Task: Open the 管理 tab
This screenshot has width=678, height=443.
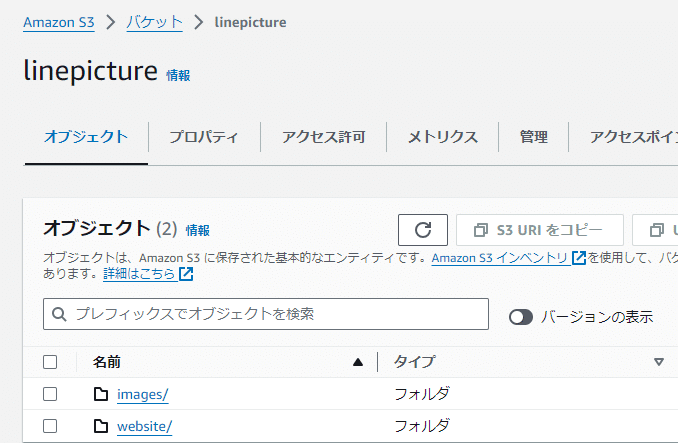Action: click(x=534, y=137)
